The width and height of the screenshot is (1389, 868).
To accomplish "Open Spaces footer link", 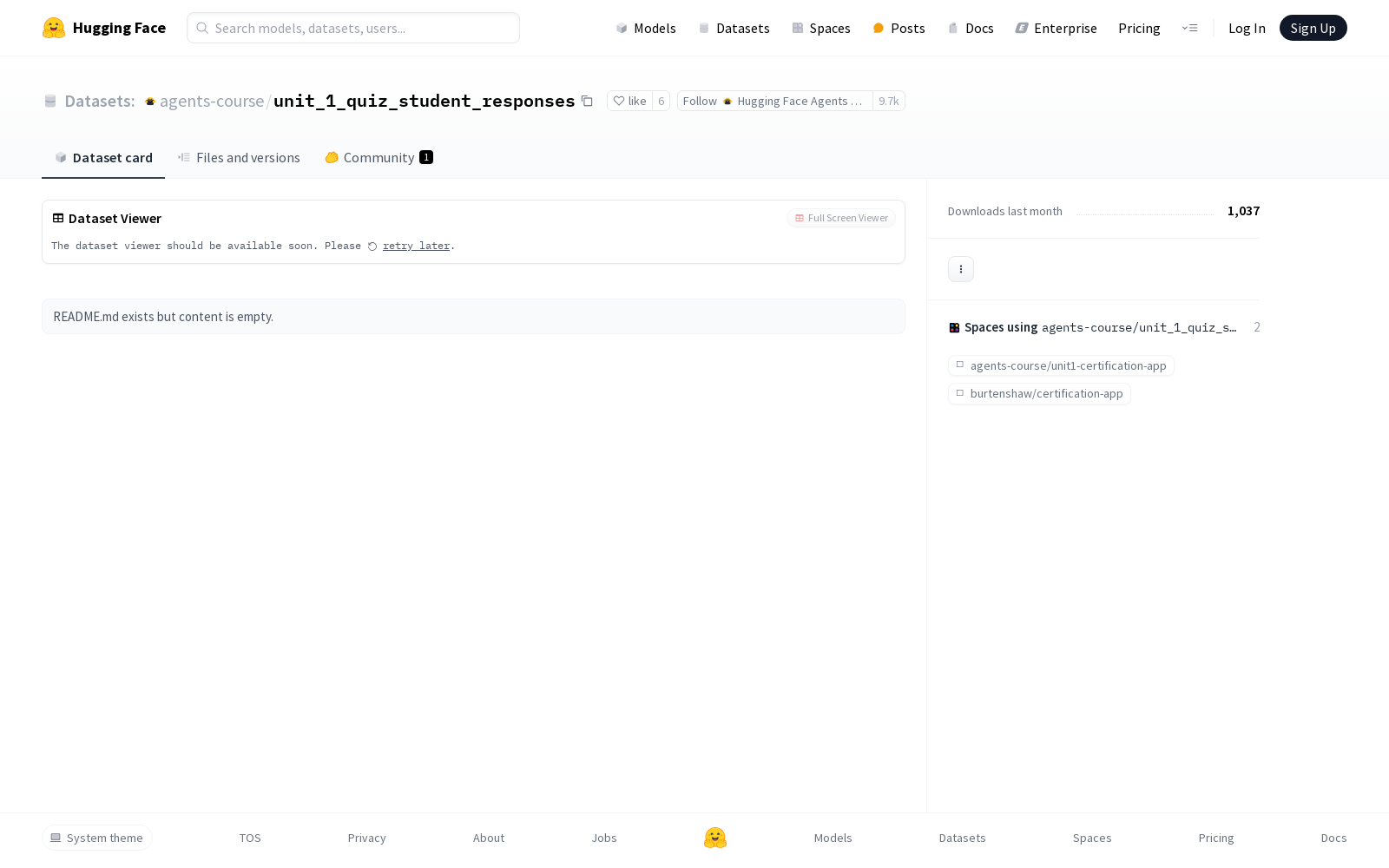I will click(1092, 838).
